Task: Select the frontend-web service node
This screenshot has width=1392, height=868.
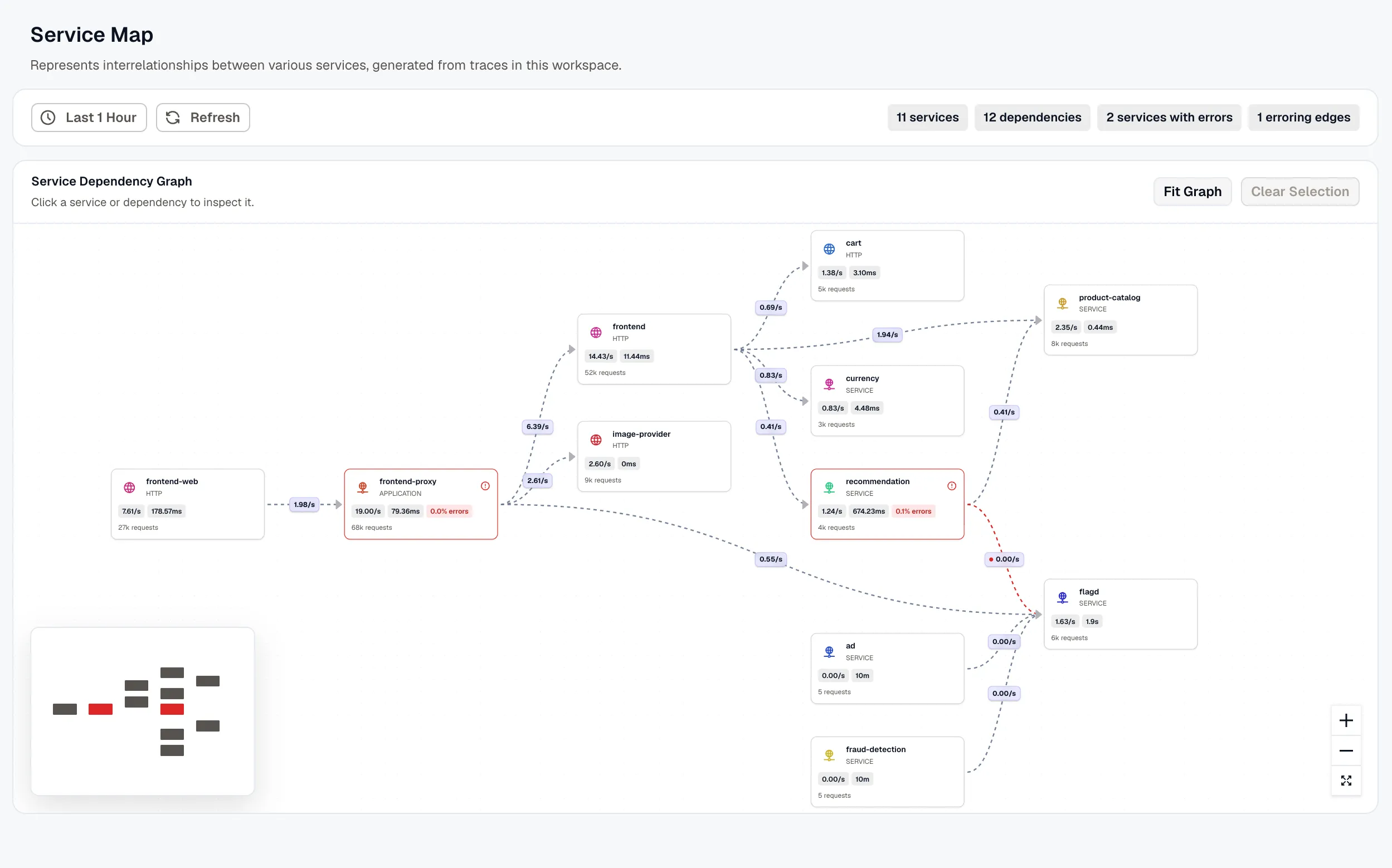Action: (x=188, y=504)
